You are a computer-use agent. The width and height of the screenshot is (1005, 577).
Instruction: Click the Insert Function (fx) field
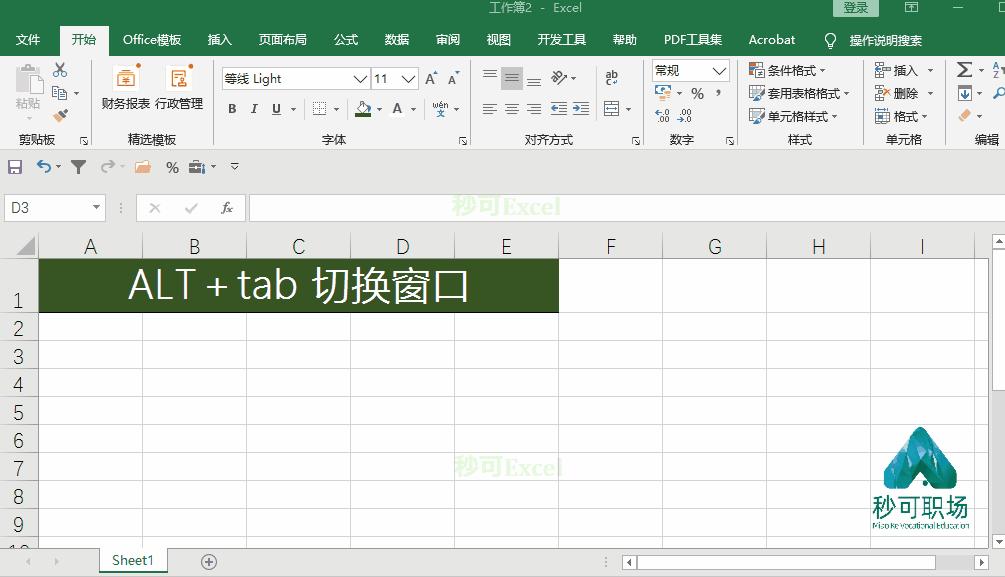(x=227, y=208)
